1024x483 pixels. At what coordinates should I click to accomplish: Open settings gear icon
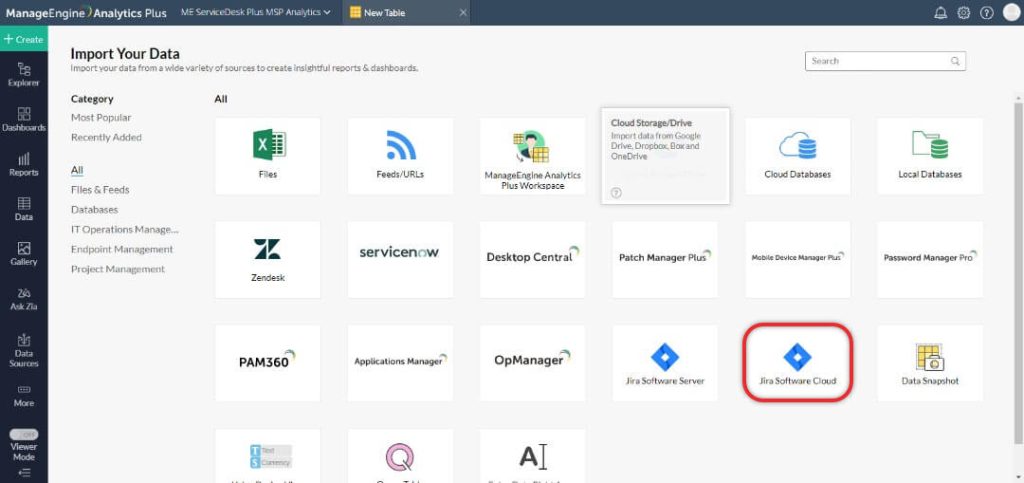point(963,13)
